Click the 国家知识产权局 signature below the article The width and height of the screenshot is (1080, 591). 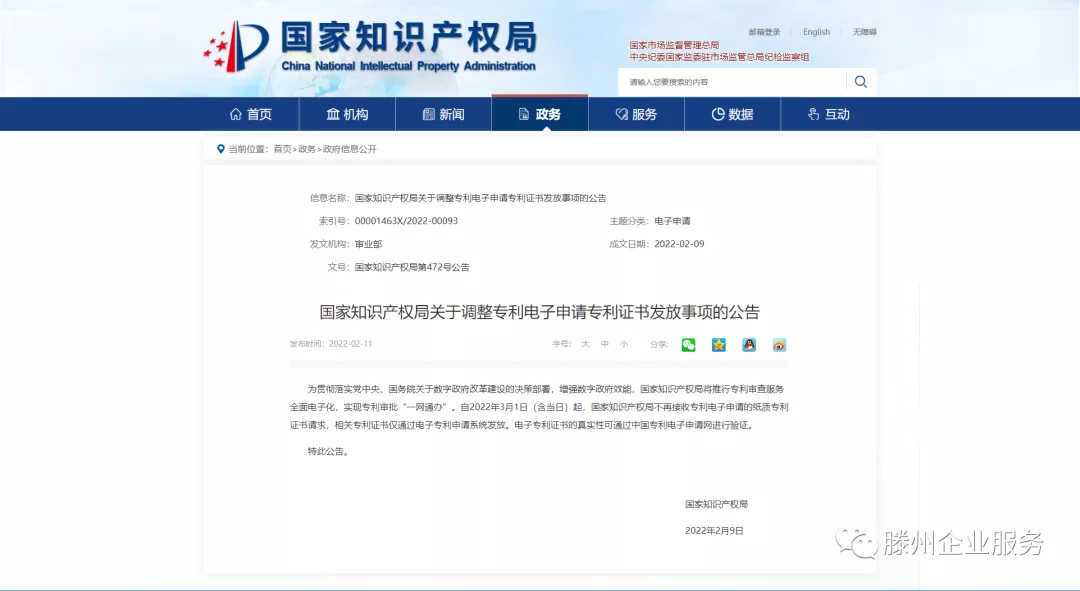coord(716,504)
